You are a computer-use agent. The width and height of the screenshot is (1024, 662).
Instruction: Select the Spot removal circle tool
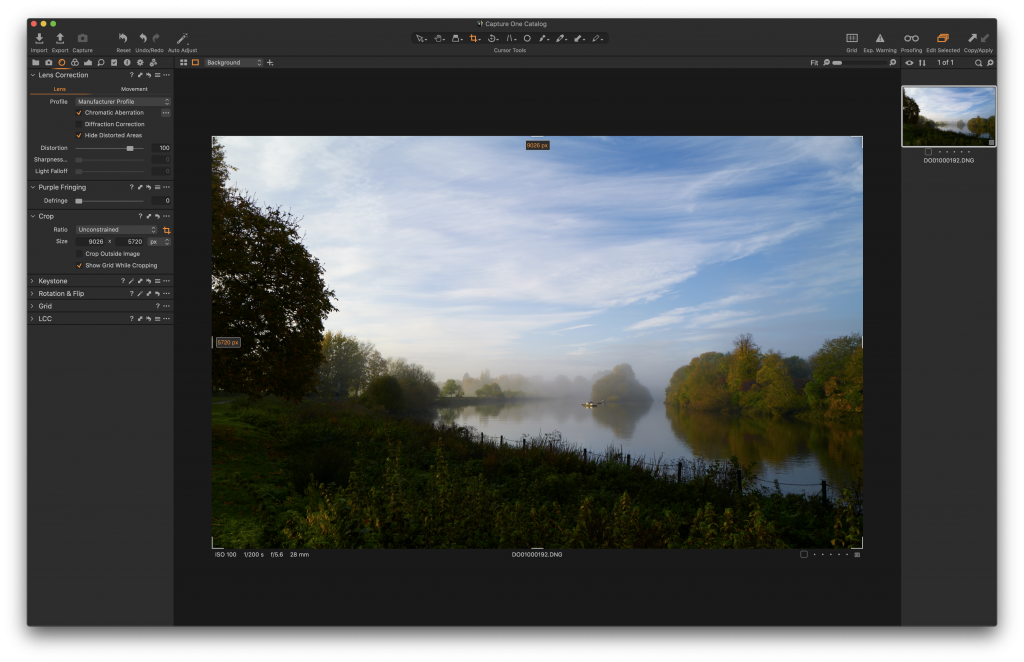click(x=527, y=39)
